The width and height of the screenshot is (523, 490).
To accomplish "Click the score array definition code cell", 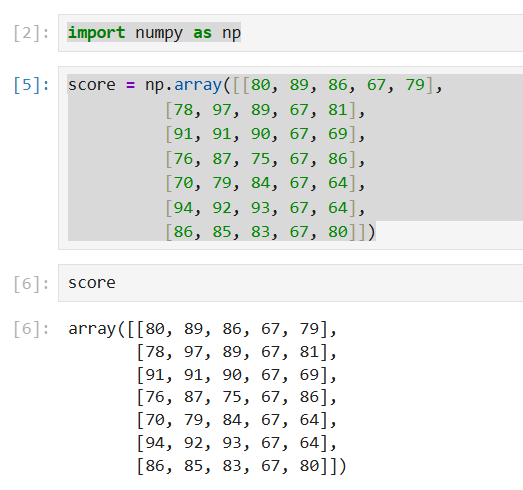I will coord(291,158).
